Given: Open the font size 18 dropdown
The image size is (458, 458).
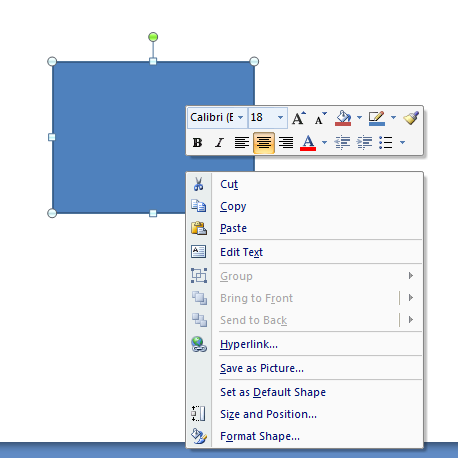Looking at the screenshot, I should (x=280, y=118).
